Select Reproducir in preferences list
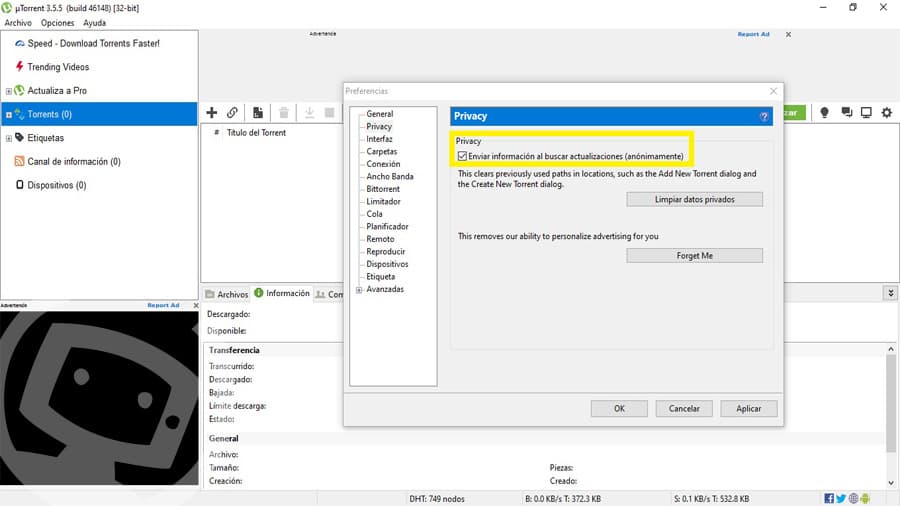Viewport: 900px width, 506px height. click(386, 252)
